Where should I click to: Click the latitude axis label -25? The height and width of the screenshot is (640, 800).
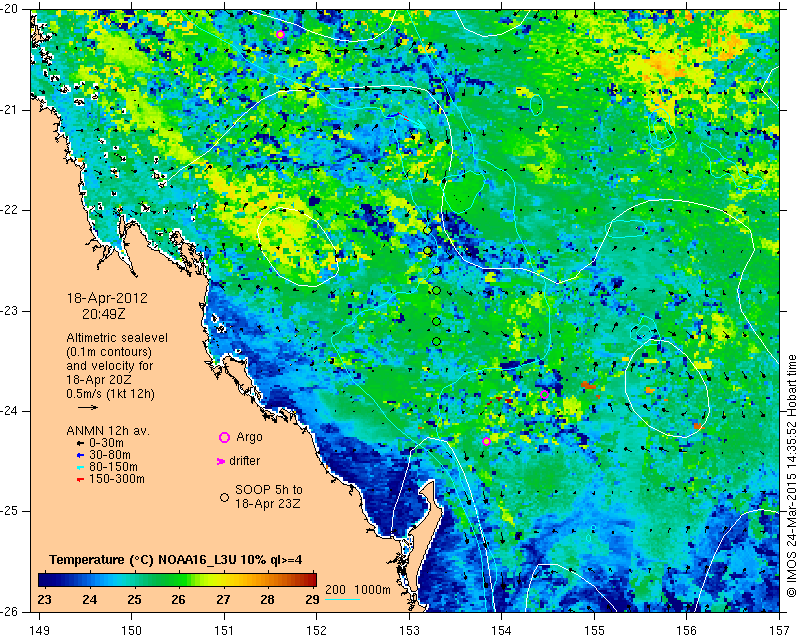coord(9,511)
